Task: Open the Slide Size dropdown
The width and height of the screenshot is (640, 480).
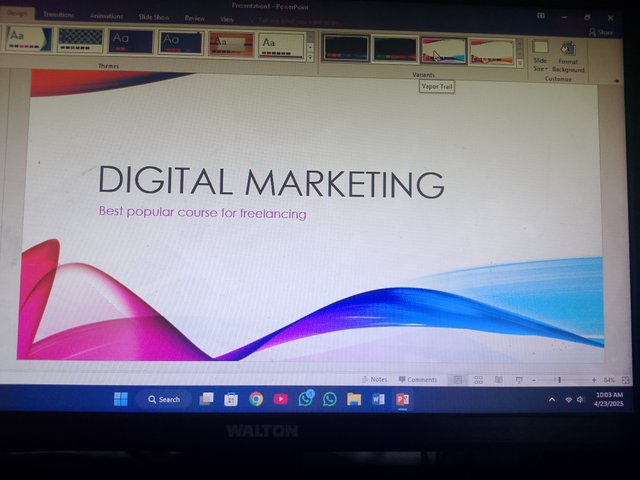Action: [x=540, y=56]
